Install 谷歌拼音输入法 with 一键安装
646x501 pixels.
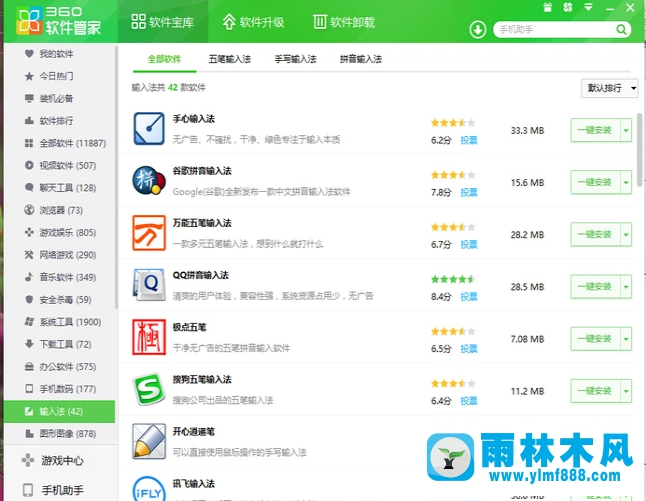595,182
